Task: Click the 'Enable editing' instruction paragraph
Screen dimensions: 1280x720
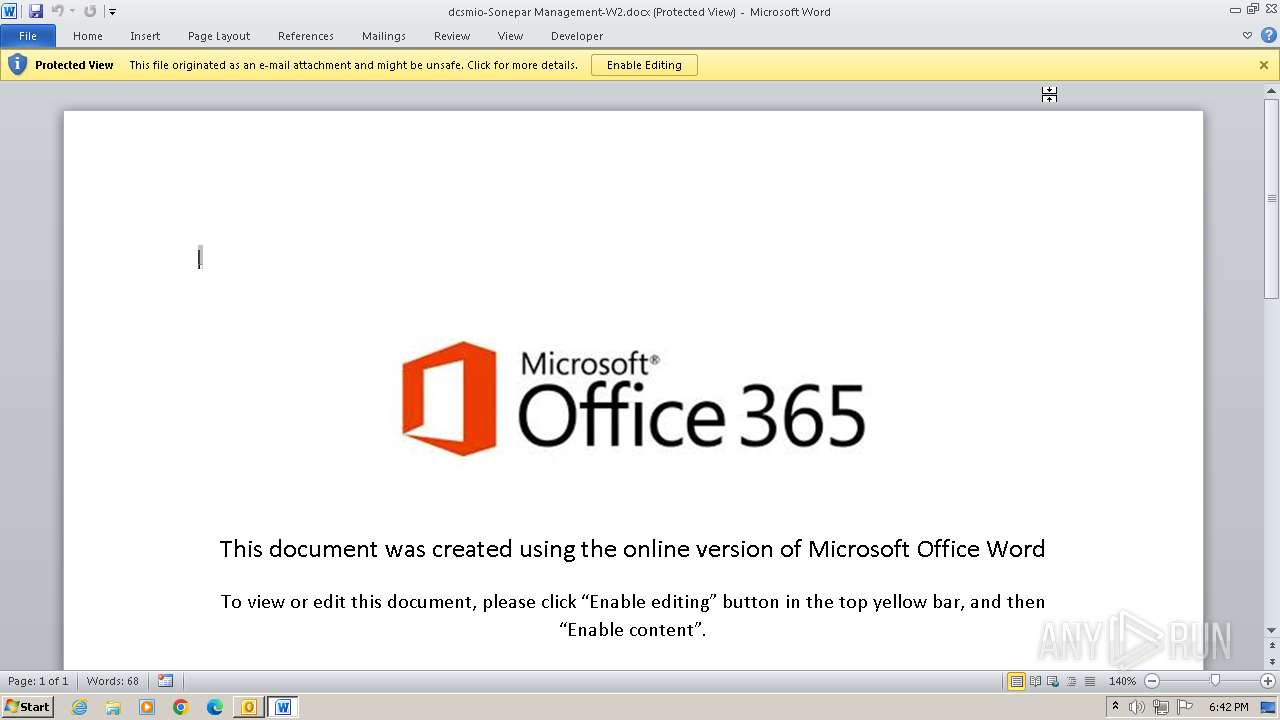Action: click(633, 615)
